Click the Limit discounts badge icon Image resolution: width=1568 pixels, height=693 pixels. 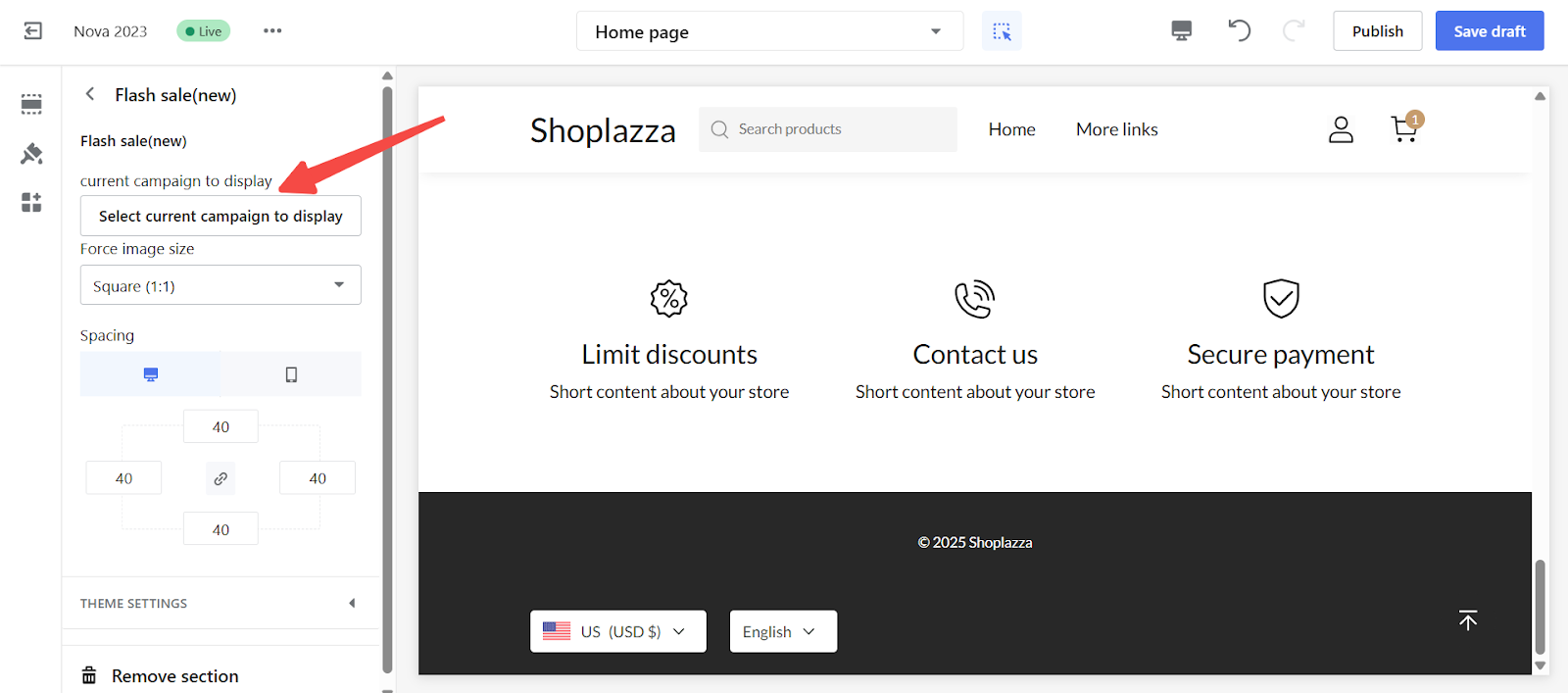tap(669, 298)
